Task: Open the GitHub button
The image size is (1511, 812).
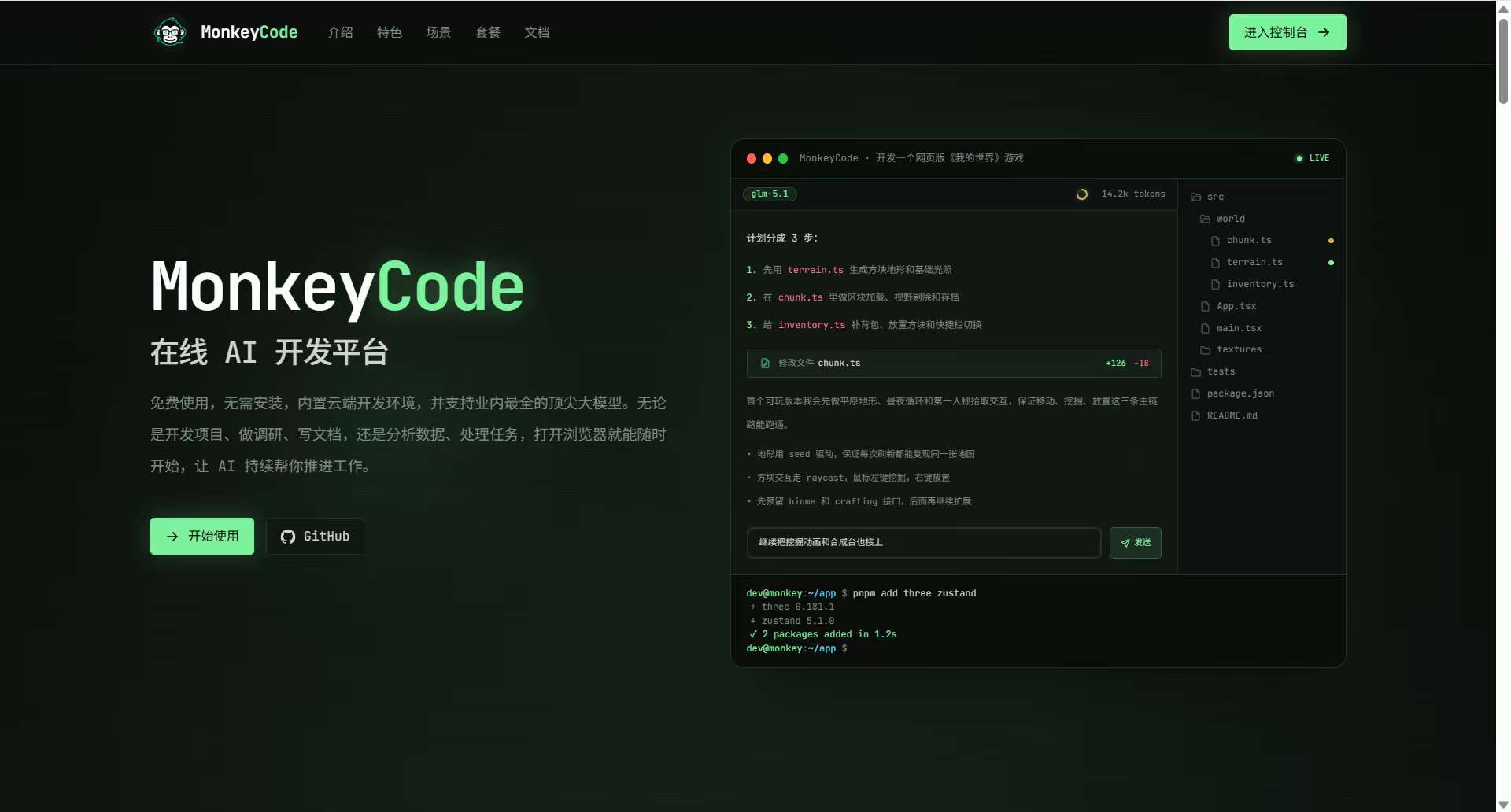Action: pyautogui.click(x=315, y=536)
